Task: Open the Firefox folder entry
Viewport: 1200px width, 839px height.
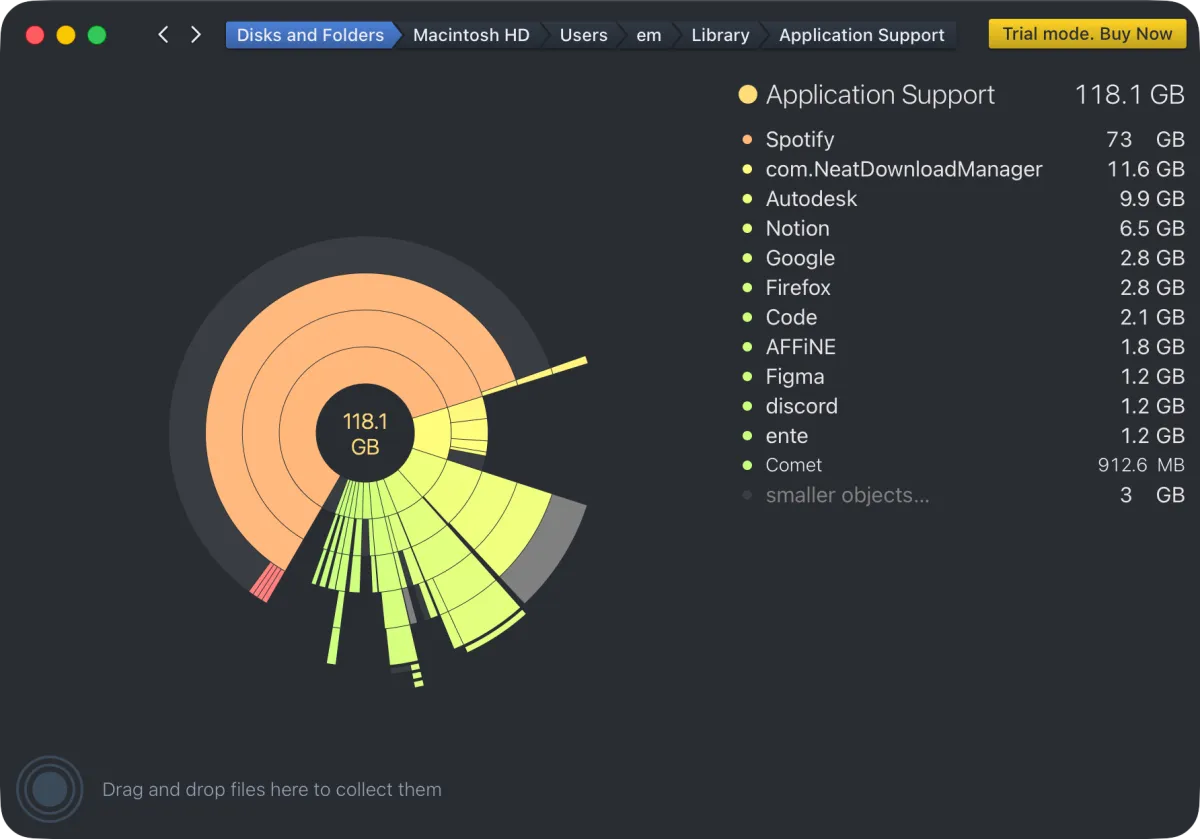Action: coord(798,288)
